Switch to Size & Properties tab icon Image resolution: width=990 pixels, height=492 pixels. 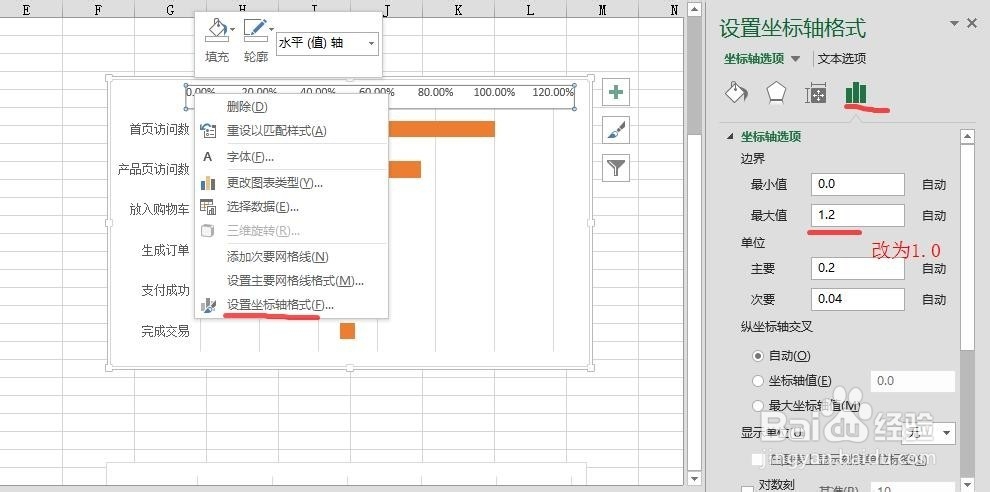(x=816, y=94)
